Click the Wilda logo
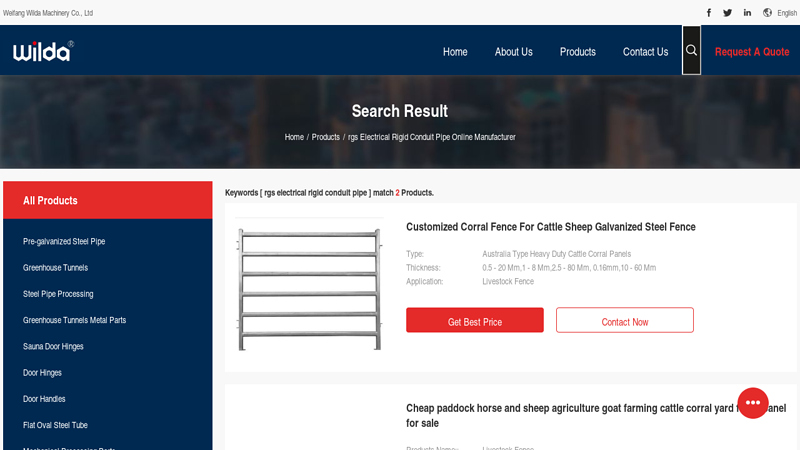This screenshot has width=800, height=450. [43, 51]
